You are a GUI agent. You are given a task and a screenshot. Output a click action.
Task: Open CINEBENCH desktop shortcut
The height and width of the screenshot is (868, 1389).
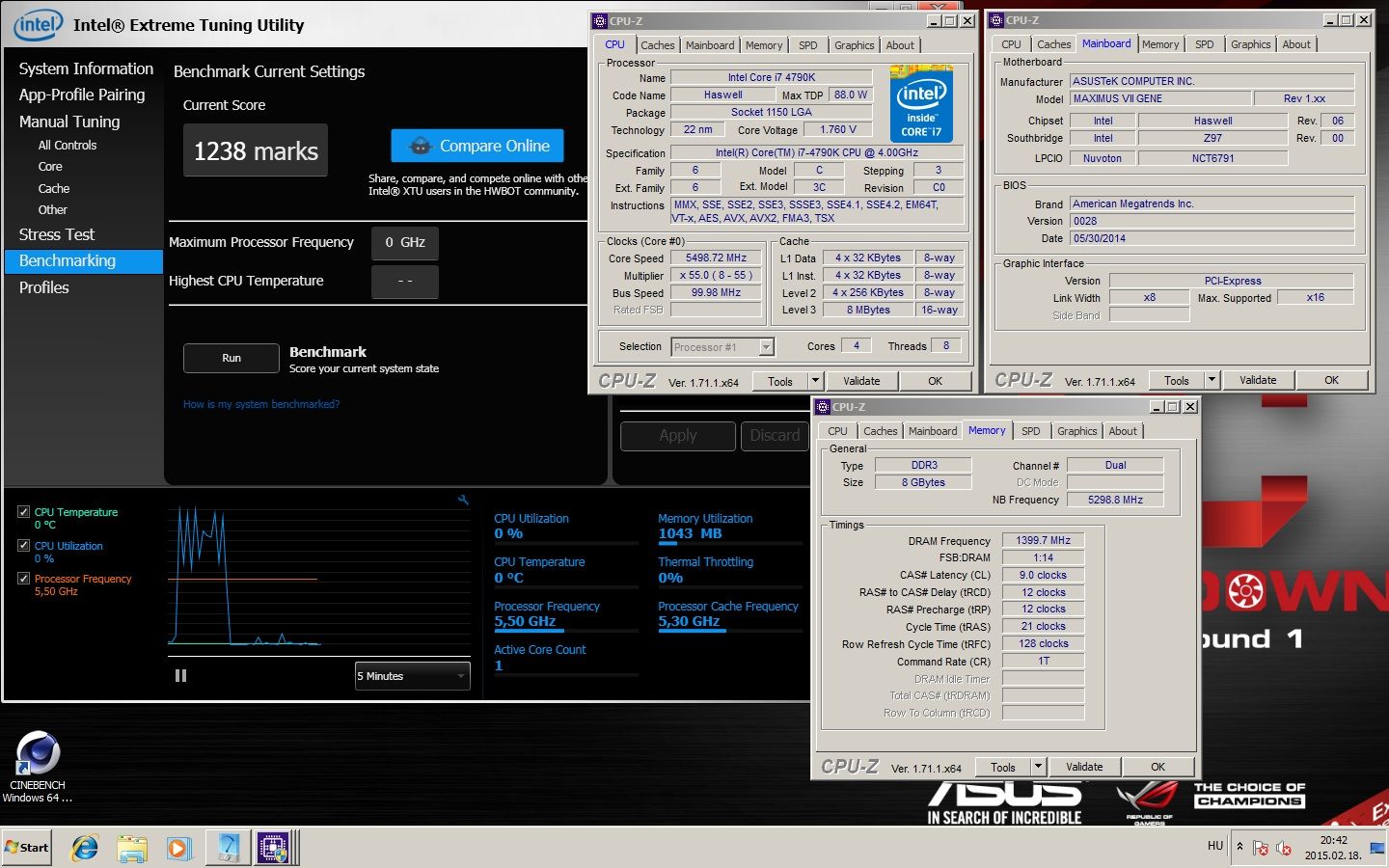tap(38, 767)
